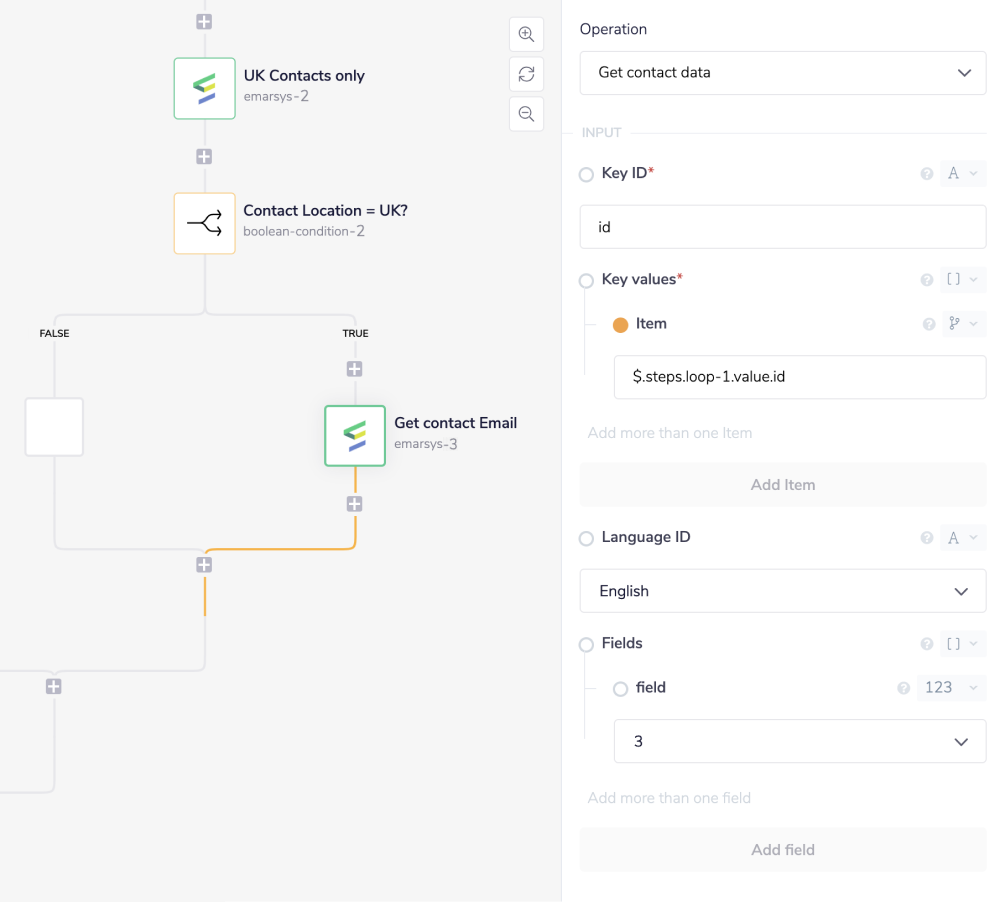Click the empty placeholder box on FALSE branch
Screen dimensions: 1000x902
click(x=54, y=427)
